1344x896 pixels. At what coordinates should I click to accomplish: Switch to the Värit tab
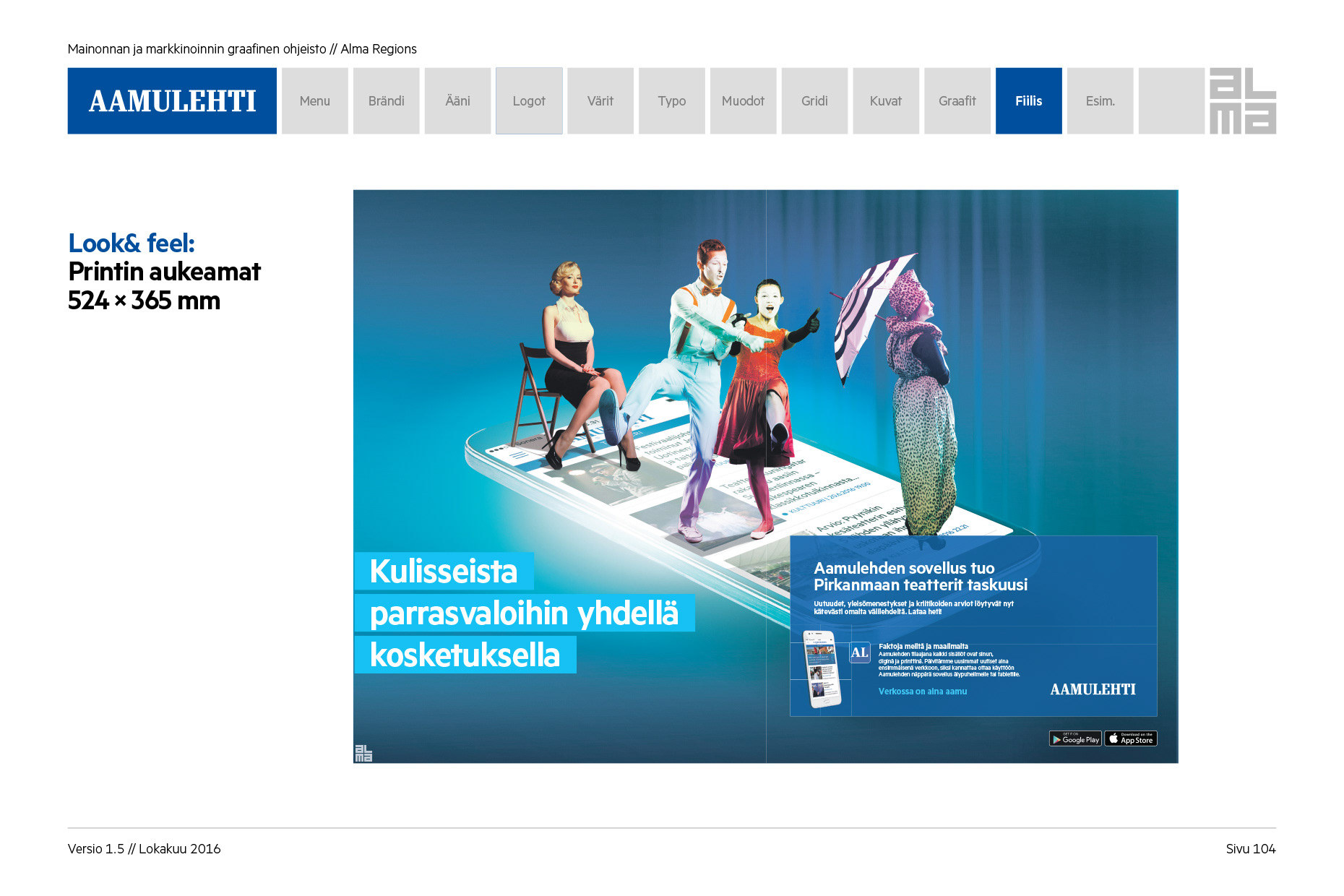[600, 101]
